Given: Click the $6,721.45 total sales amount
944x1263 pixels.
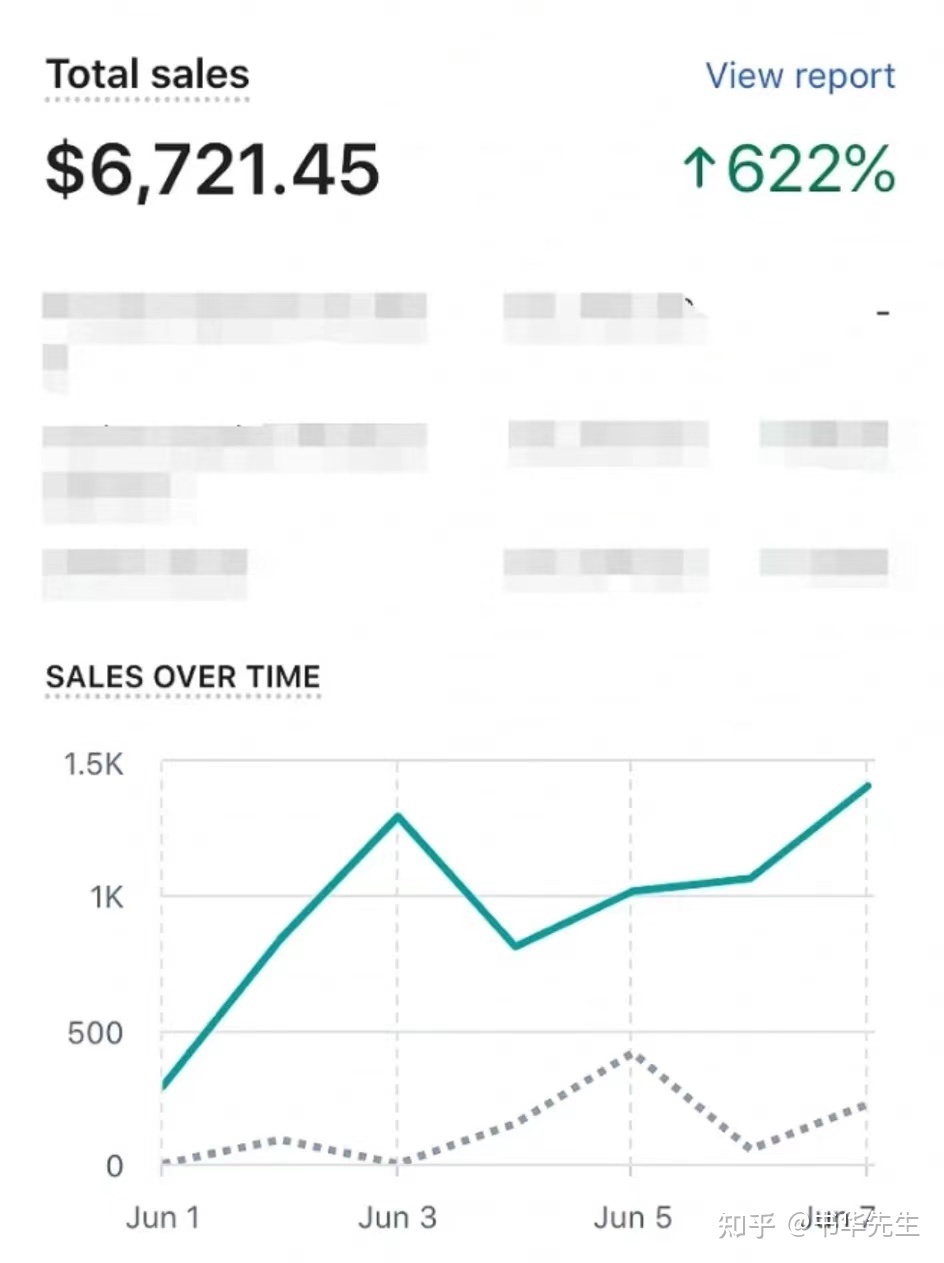Looking at the screenshot, I should click(x=213, y=169).
